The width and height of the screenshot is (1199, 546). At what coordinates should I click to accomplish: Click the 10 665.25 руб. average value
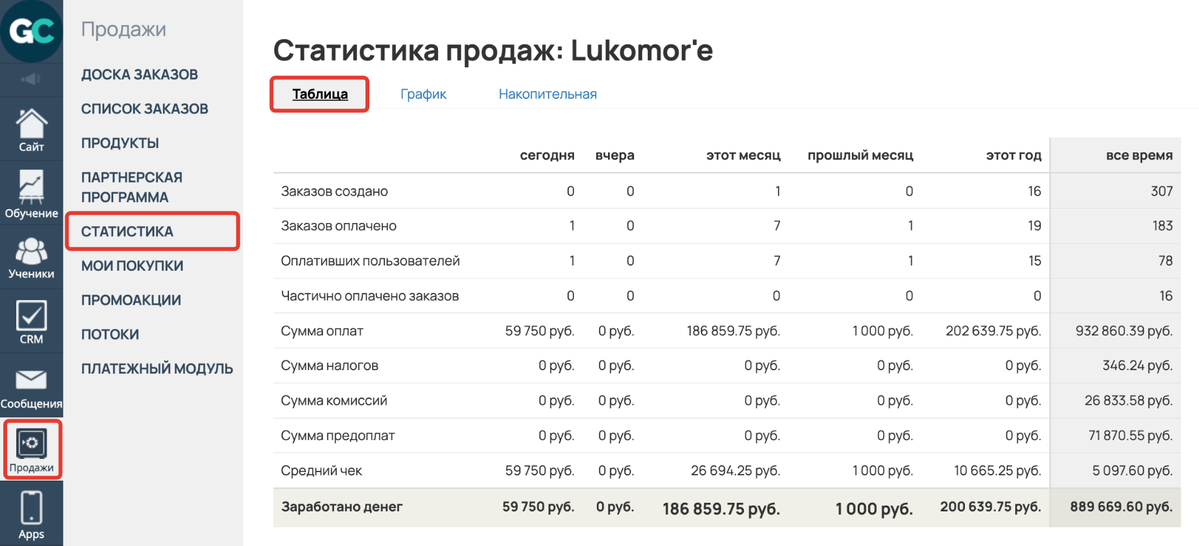(996, 471)
